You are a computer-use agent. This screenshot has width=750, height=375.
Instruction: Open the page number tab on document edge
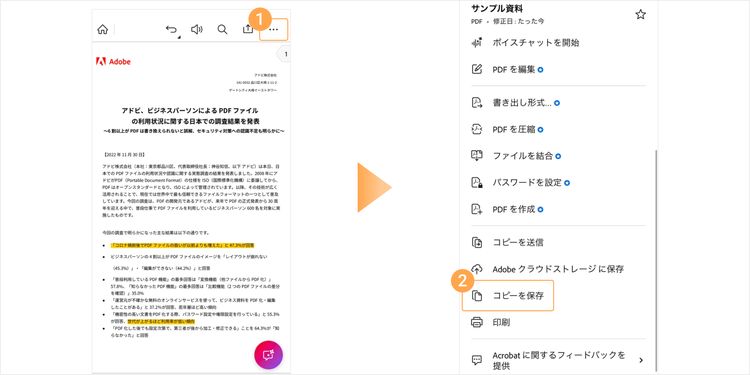(284, 54)
